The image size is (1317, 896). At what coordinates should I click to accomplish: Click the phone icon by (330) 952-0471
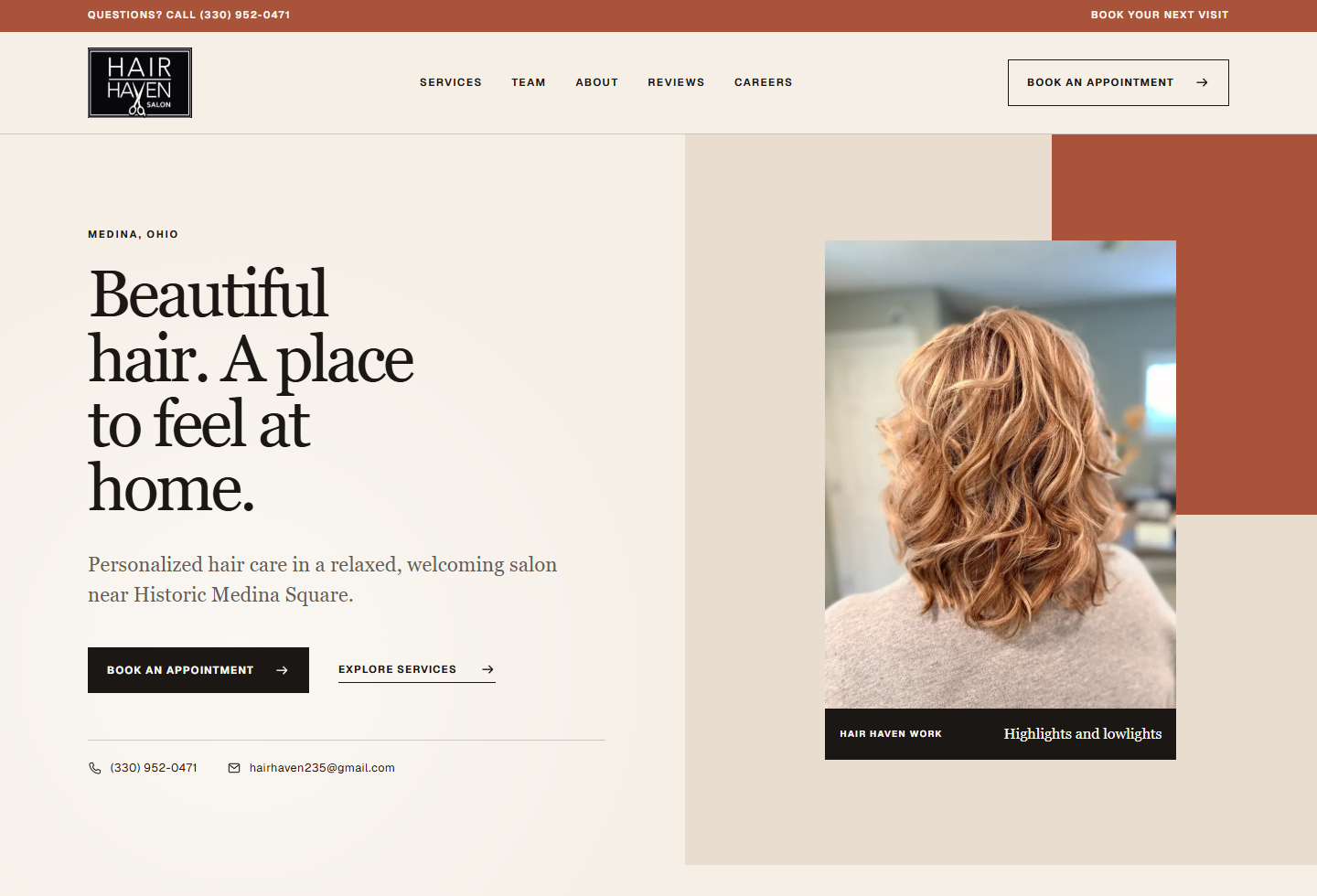(x=95, y=768)
